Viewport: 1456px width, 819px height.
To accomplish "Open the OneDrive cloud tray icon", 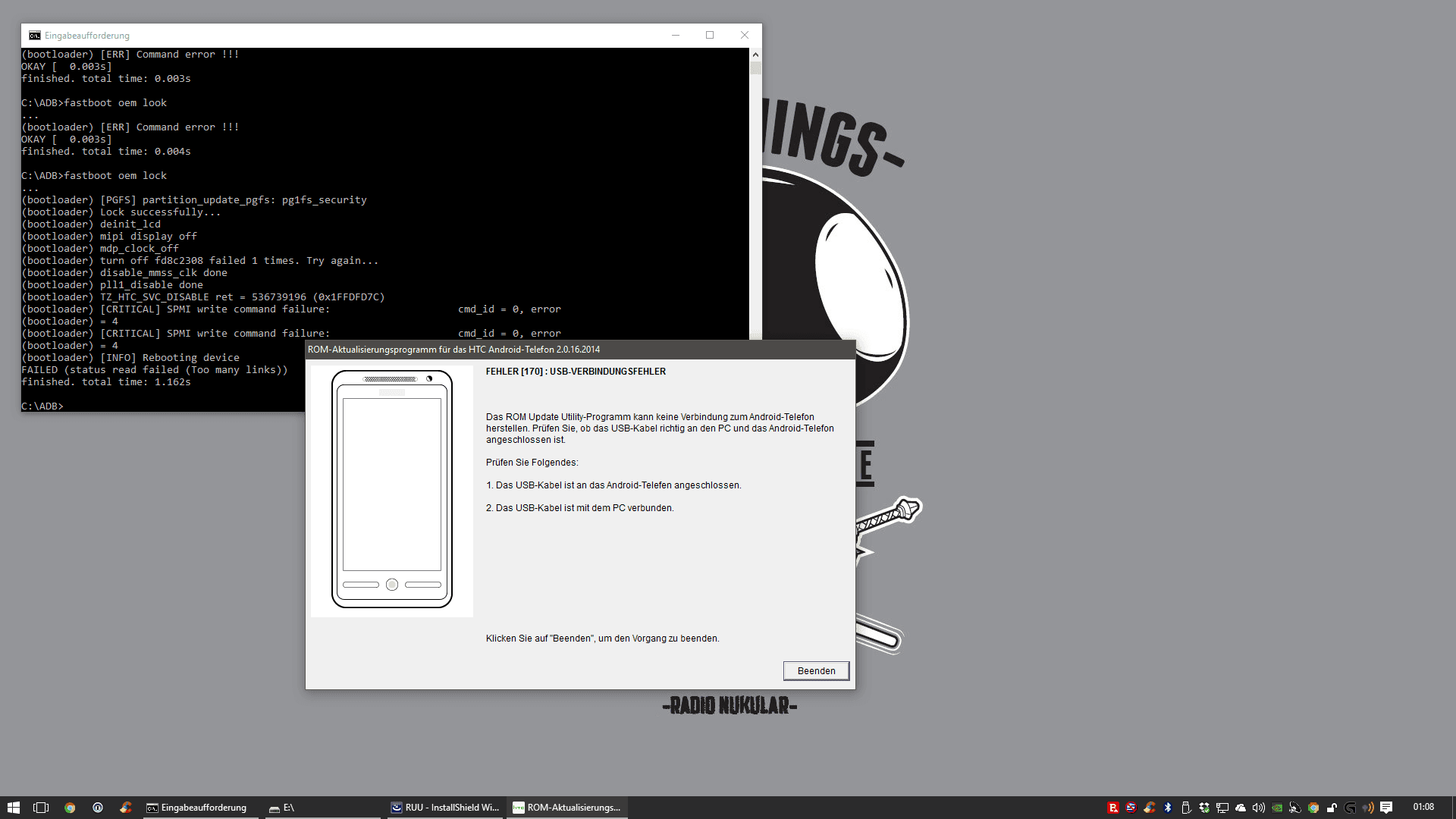I will point(1241,808).
